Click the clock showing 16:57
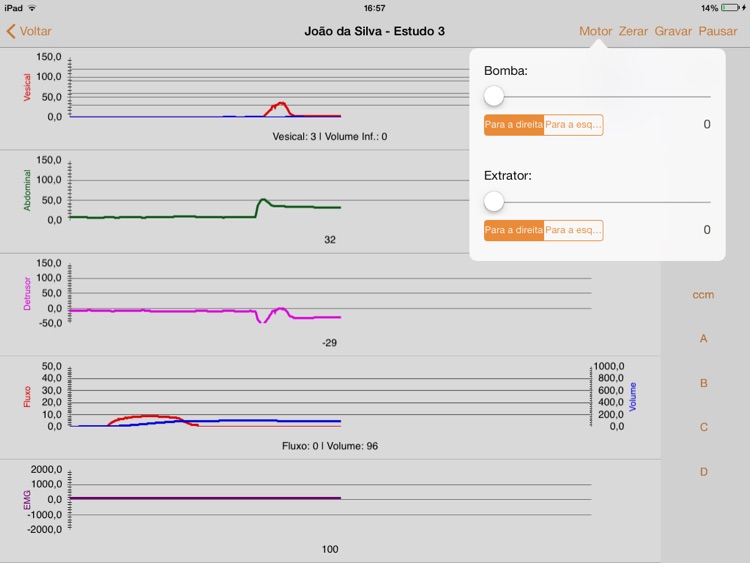 click(374, 8)
